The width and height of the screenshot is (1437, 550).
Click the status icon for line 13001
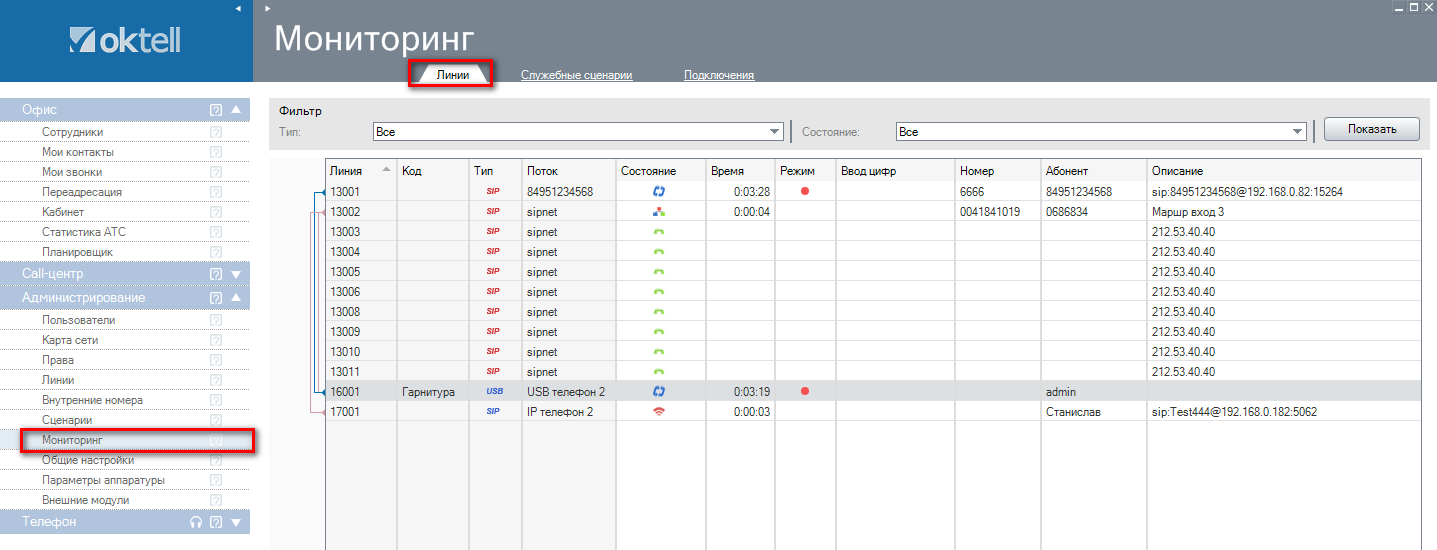[x=659, y=191]
